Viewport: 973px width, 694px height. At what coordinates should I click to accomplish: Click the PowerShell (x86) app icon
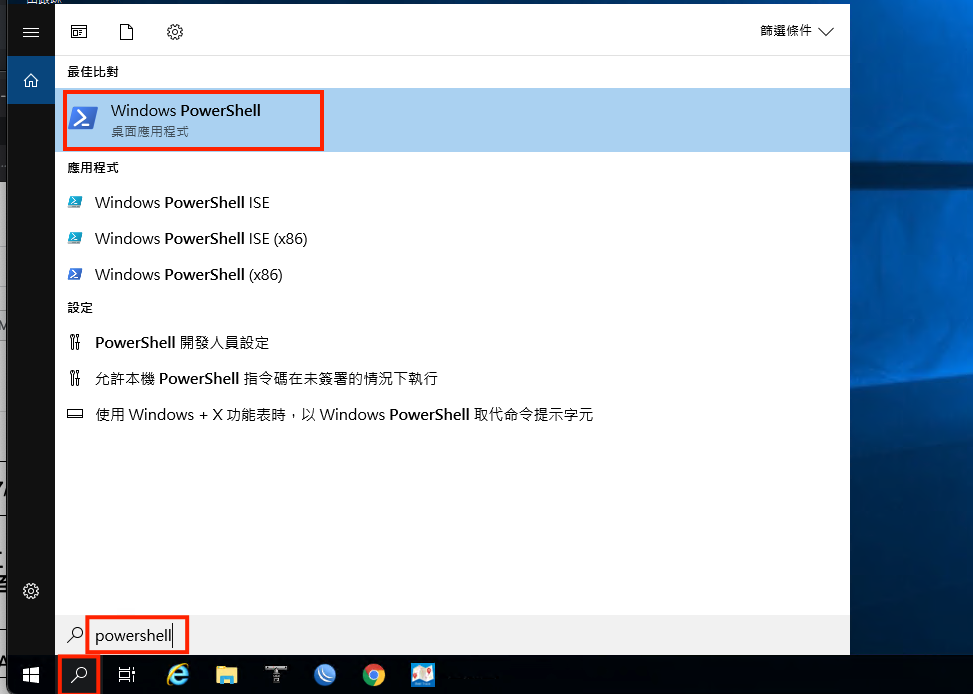click(75, 274)
